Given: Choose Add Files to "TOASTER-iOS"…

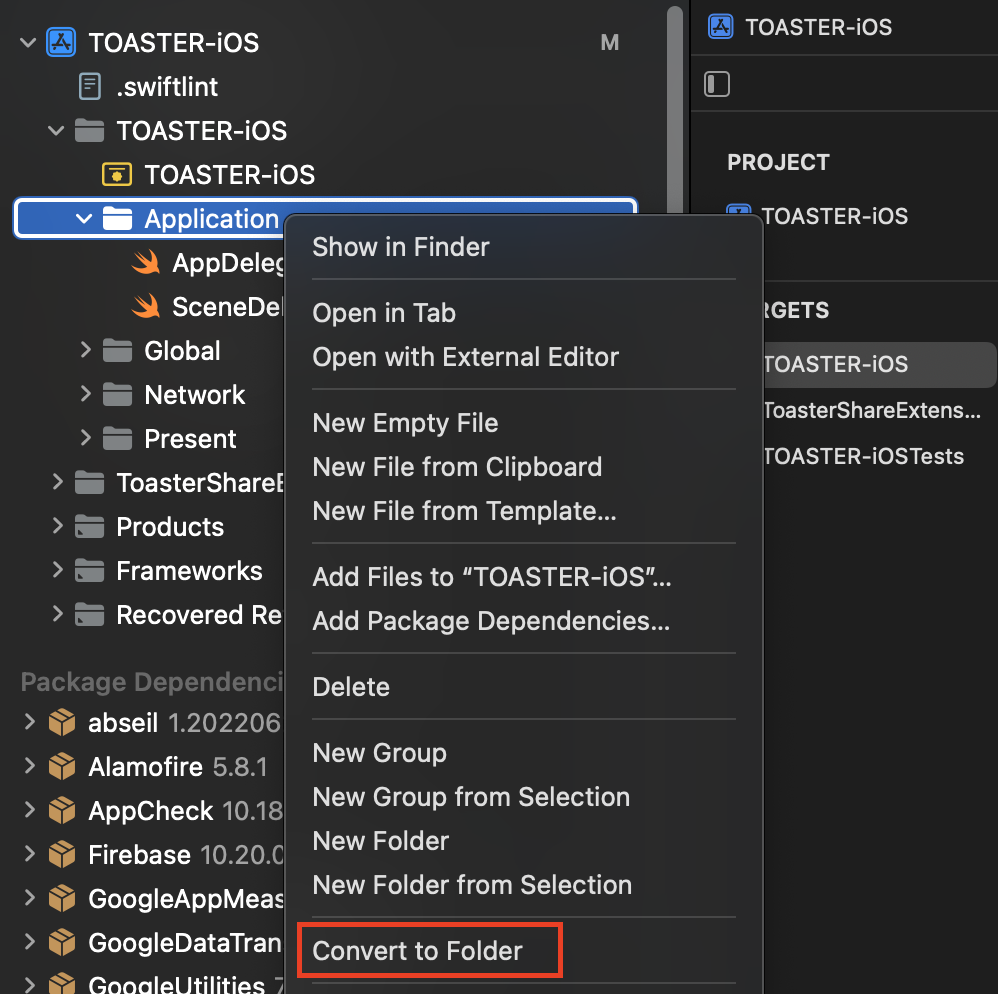Looking at the screenshot, I should tap(491, 577).
